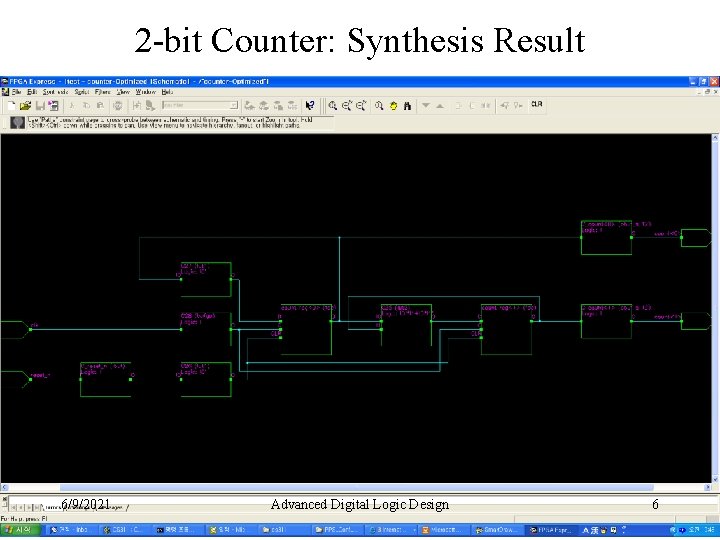This screenshot has height=540, width=720.
Task: Click the third zoom magnifier icon
Action: tap(361, 106)
